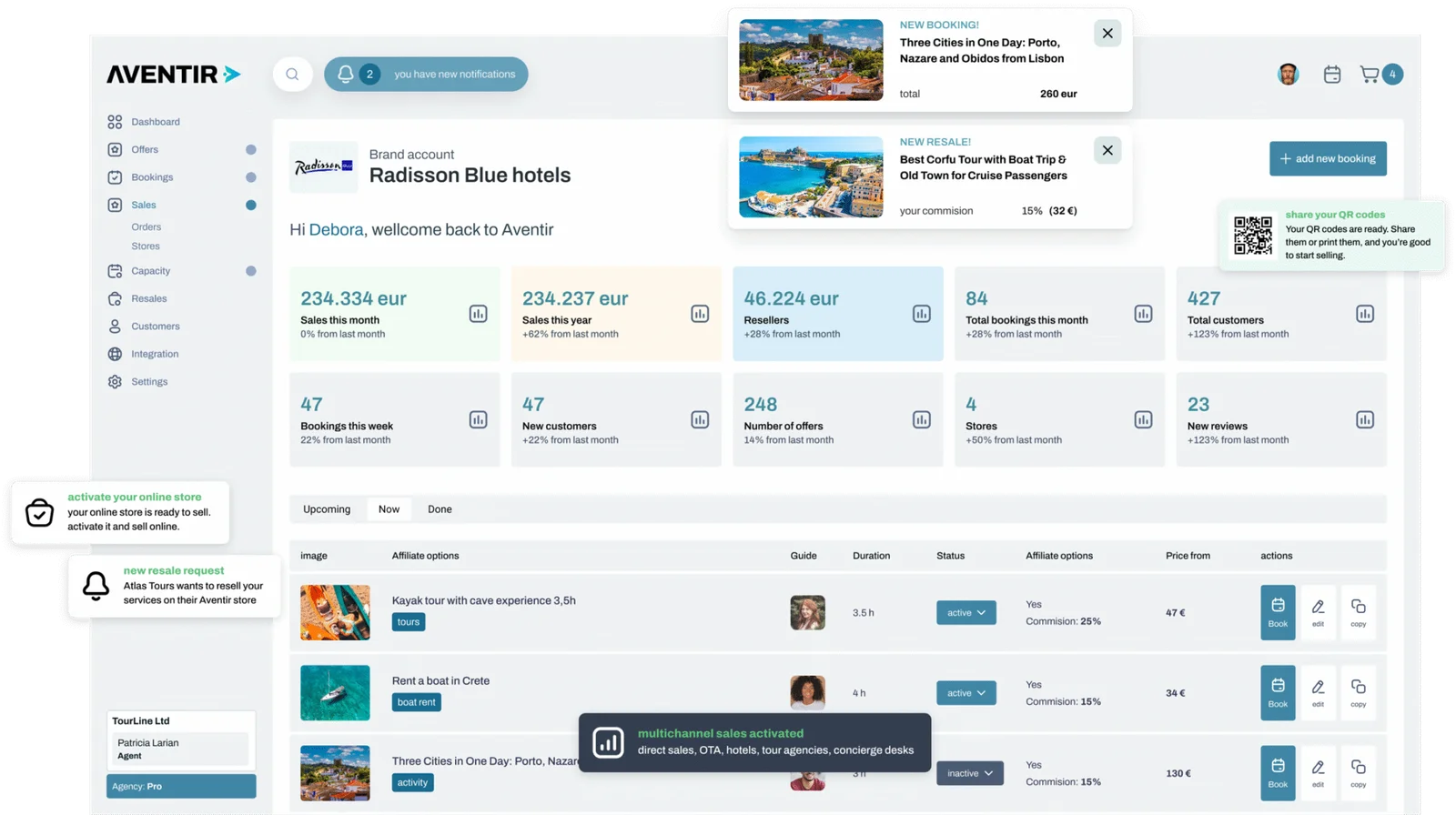The height and width of the screenshot is (815, 1456).
Task: Click add new booking button
Action: coord(1328,158)
